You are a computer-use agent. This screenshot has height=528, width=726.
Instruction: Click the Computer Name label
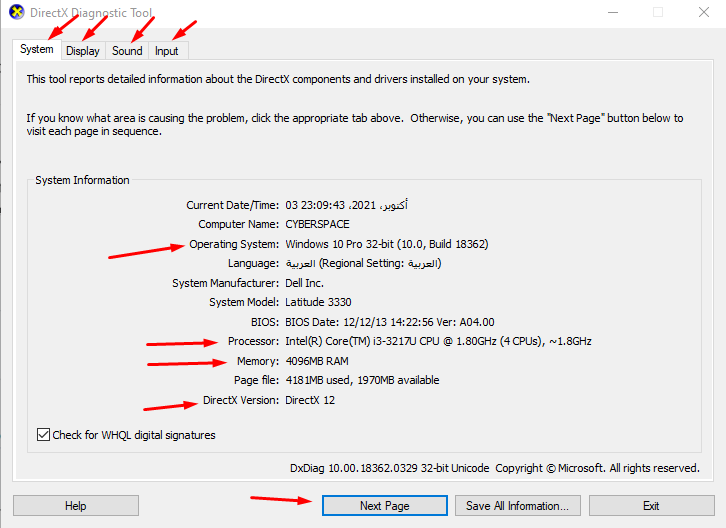[238, 224]
